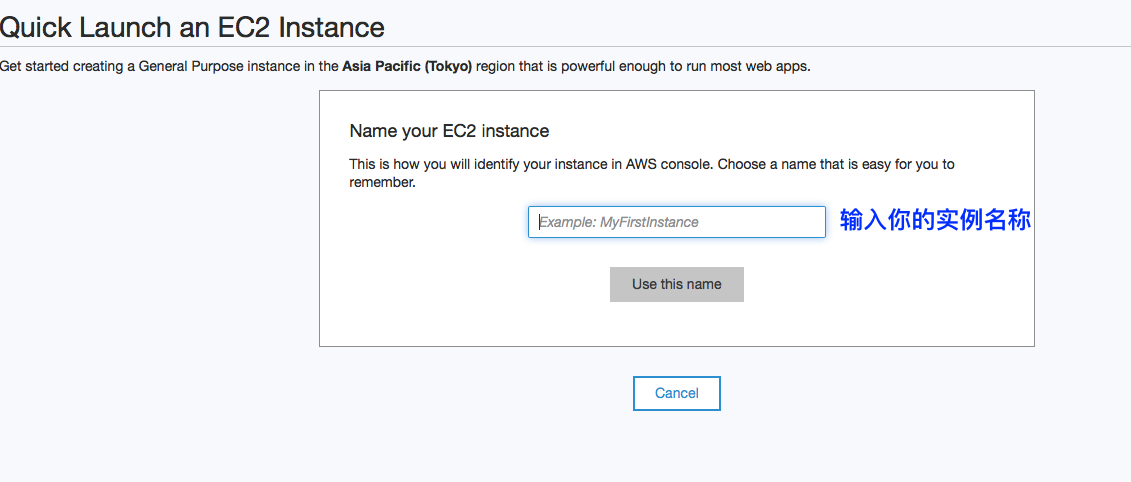This screenshot has width=1131, height=482.
Task: Cancel the quick launch
Action: (x=677, y=393)
